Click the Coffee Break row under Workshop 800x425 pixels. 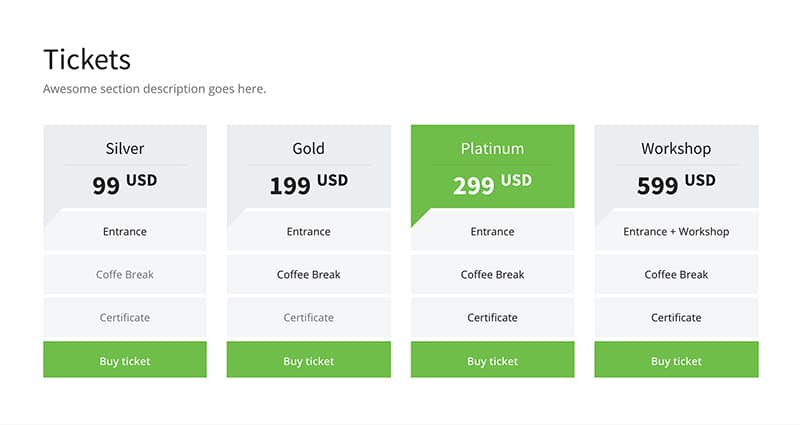[676, 274]
